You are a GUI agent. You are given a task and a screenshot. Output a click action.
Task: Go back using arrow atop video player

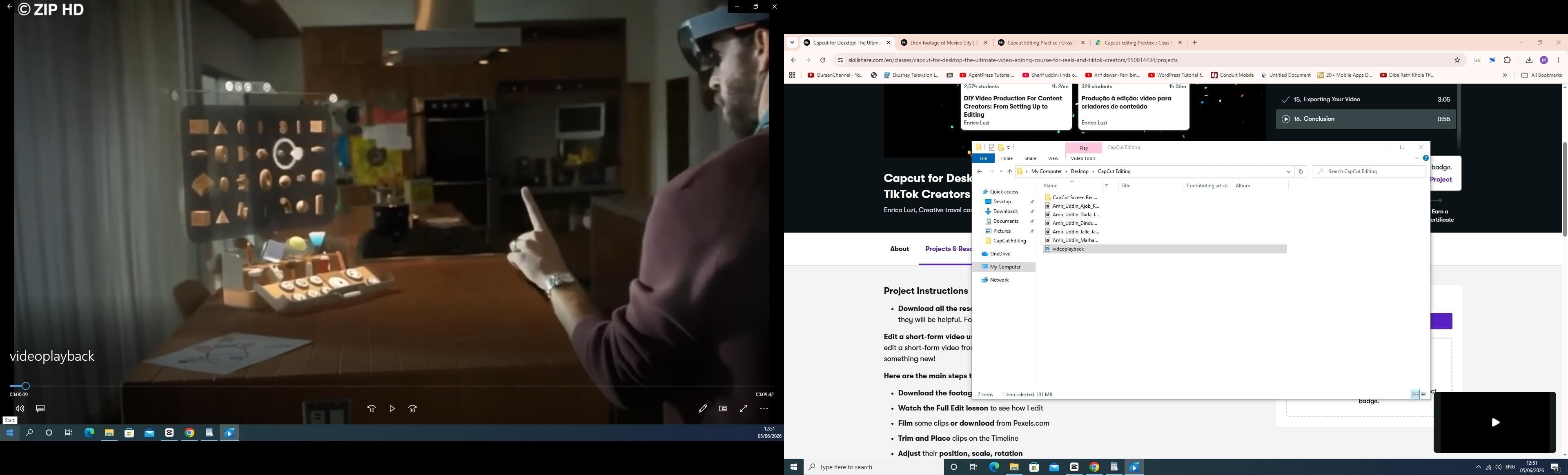coord(9,7)
